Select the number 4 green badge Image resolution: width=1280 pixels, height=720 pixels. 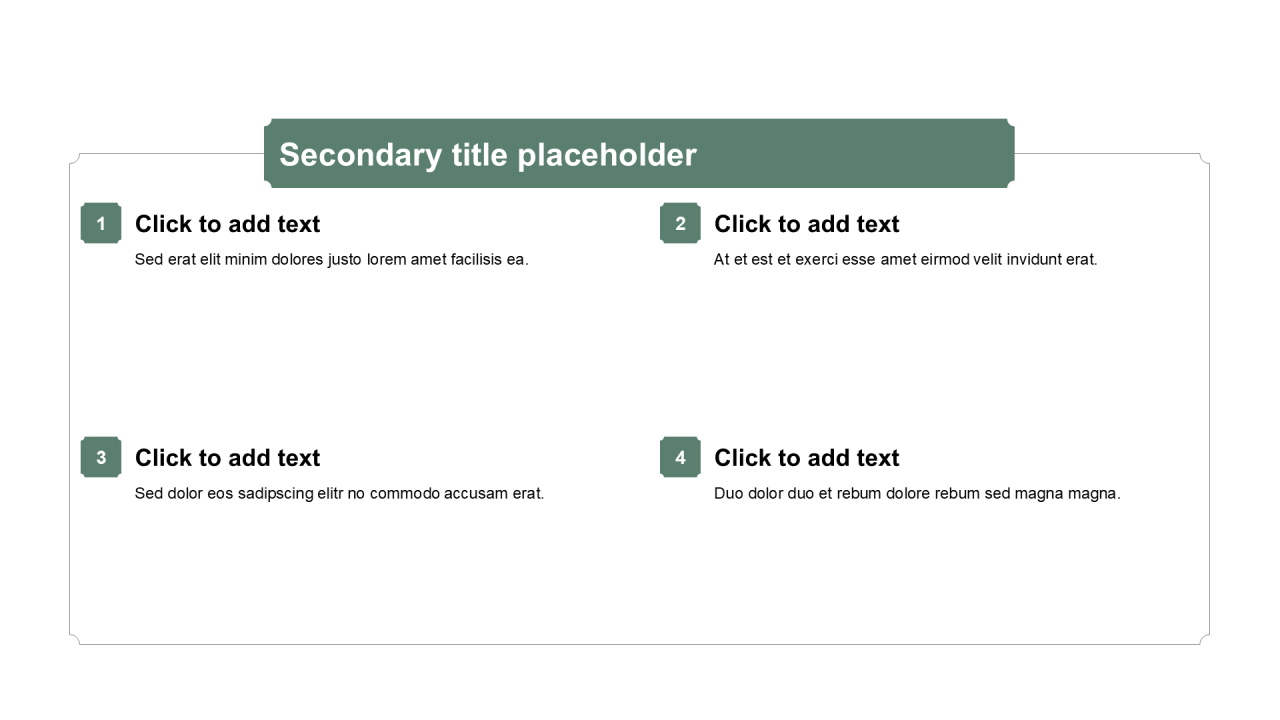tap(680, 457)
